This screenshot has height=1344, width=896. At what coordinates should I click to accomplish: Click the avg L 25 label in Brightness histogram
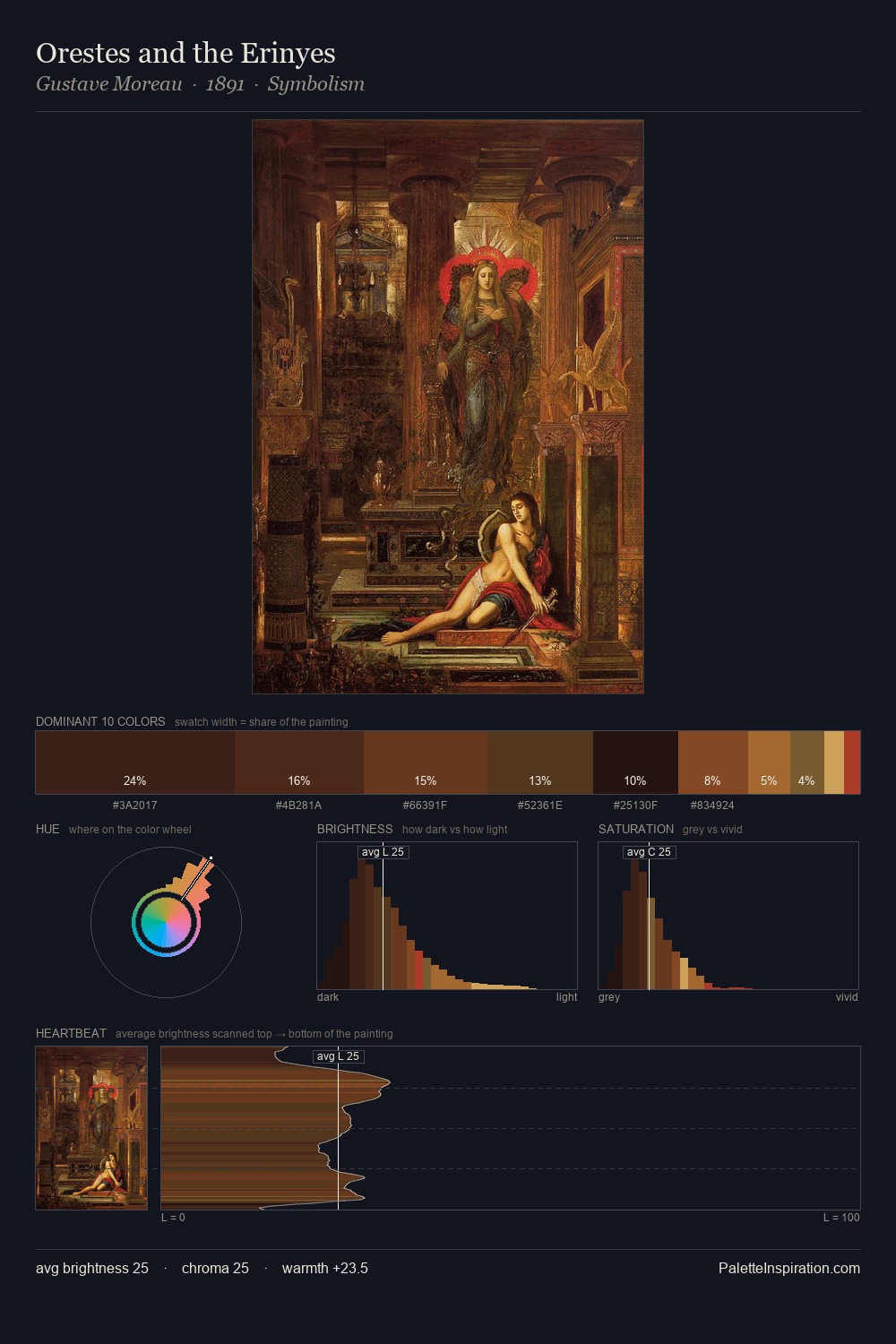click(383, 852)
